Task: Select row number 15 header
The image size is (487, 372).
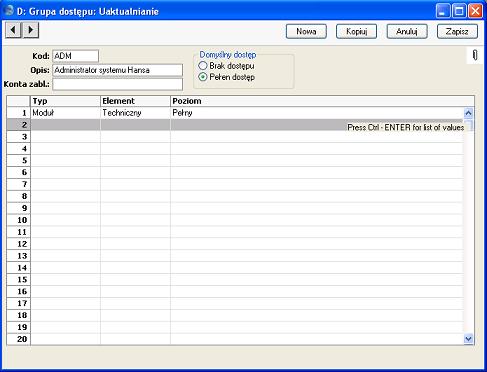Action: coord(19,280)
